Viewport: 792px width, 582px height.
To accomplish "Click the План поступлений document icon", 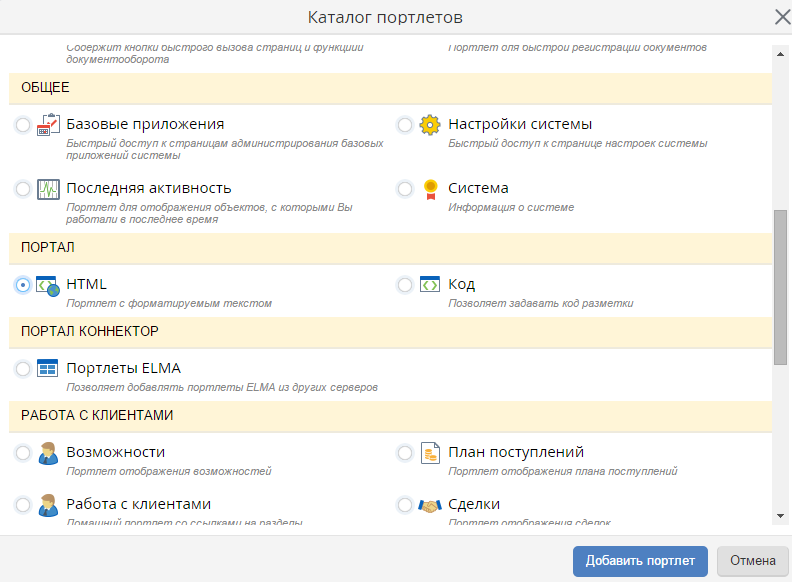I will (430, 453).
